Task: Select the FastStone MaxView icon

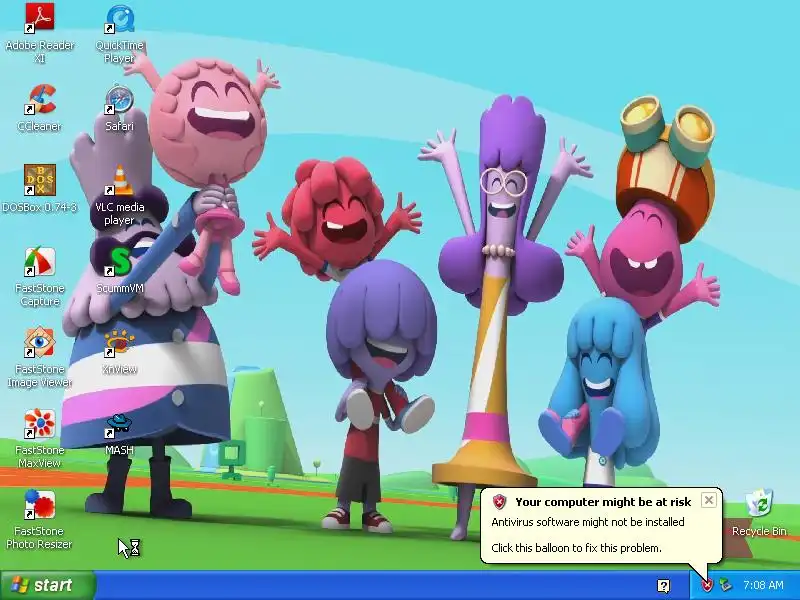Action: [x=40, y=424]
